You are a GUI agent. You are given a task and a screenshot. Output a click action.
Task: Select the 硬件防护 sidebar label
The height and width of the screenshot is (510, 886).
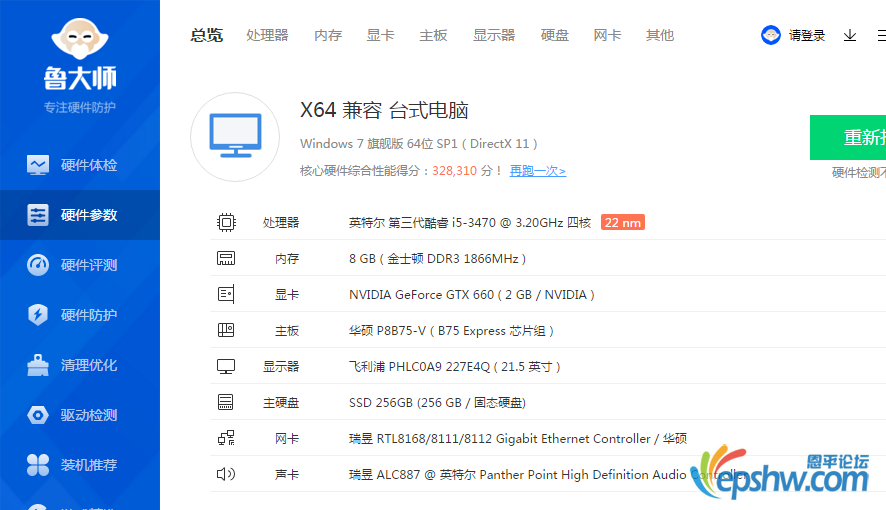[89, 315]
